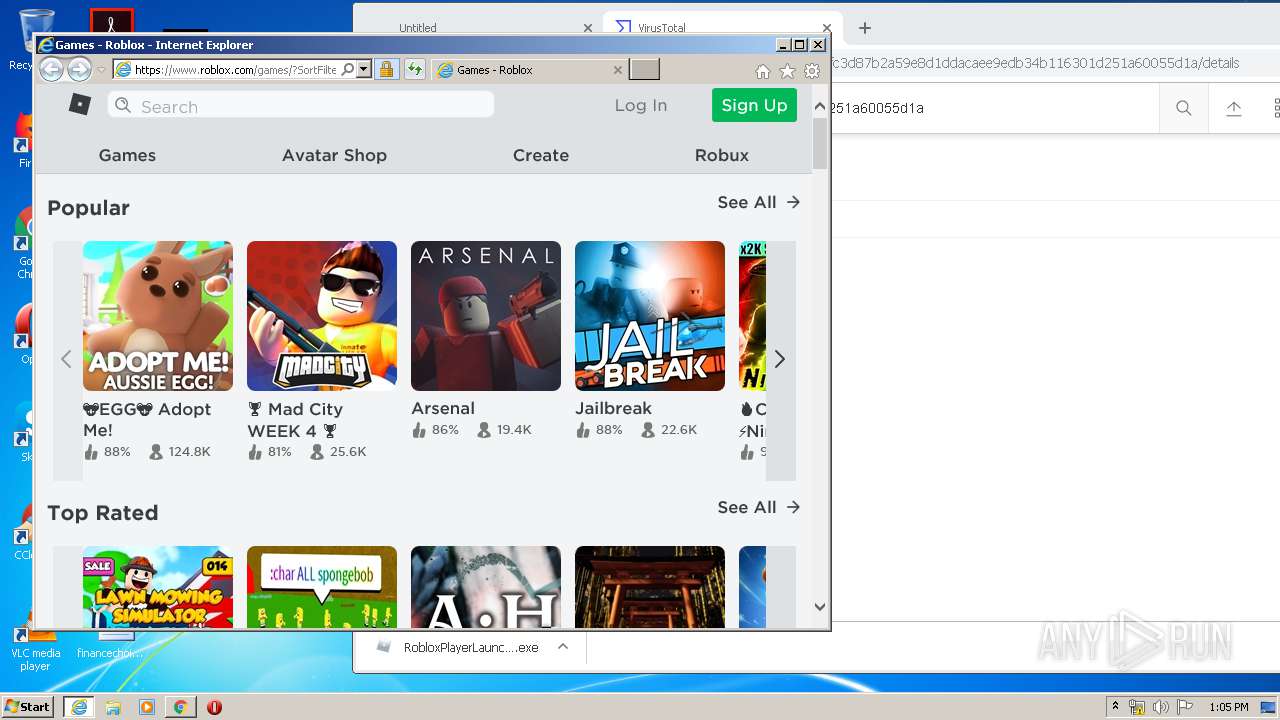Screen dimensions: 1280x720
Task: Click the Internet Explorer address bar URL
Action: coord(236,70)
